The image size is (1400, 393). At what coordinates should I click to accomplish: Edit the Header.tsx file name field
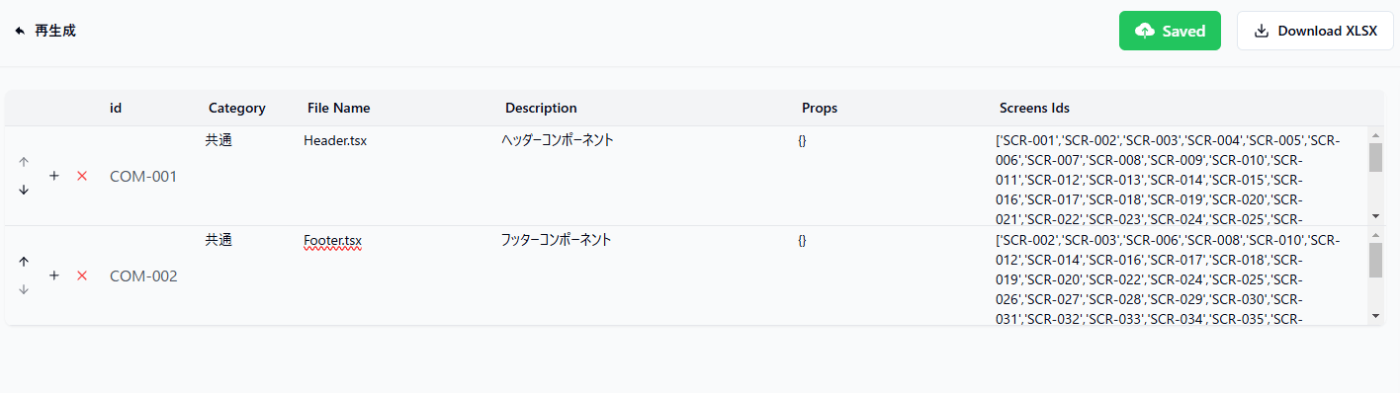398,176
